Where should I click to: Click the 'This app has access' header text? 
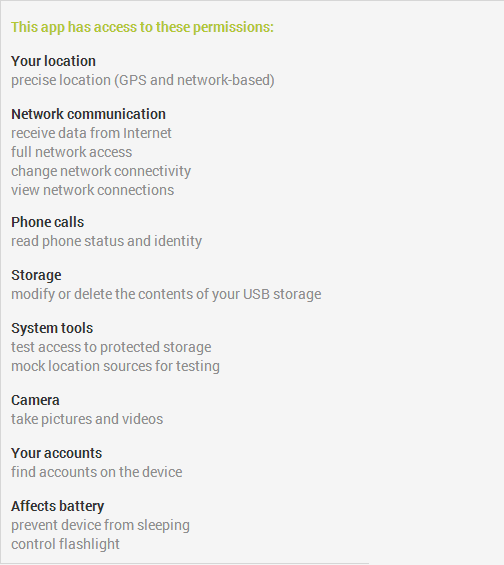pos(142,27)
